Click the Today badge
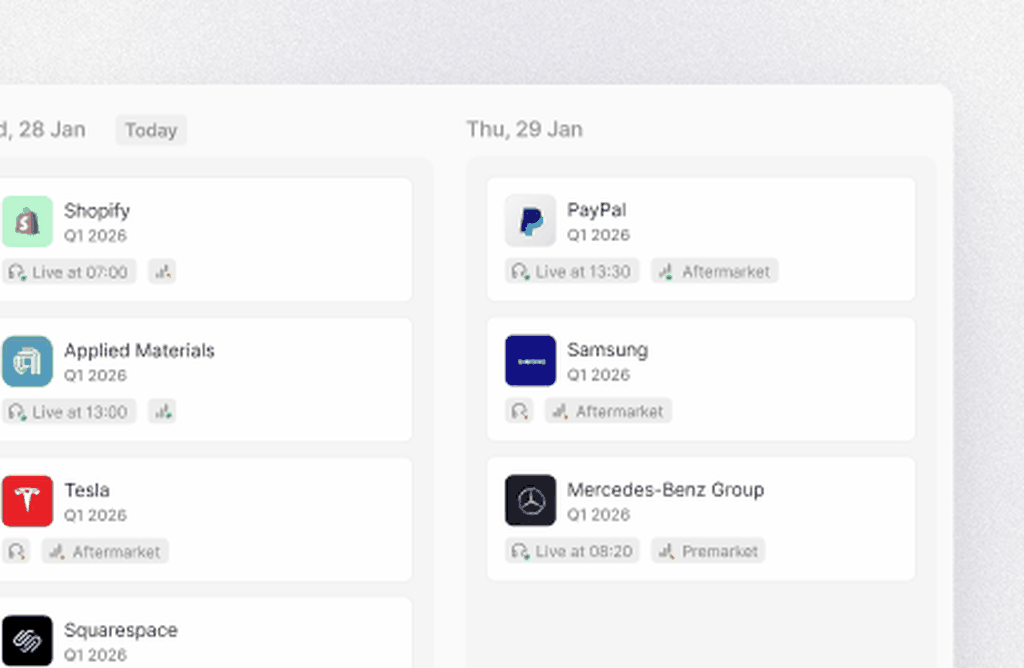1024x668 pixels. click(x=151, y=130)
